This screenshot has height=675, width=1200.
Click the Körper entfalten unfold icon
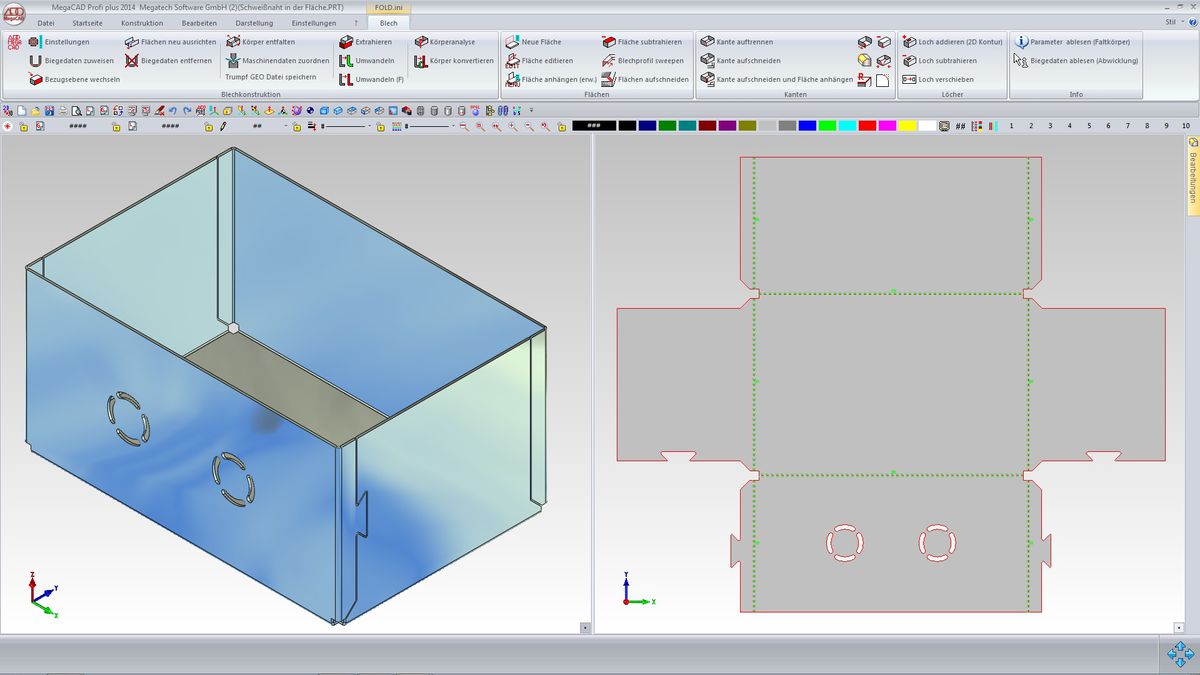tap(233, 42)
